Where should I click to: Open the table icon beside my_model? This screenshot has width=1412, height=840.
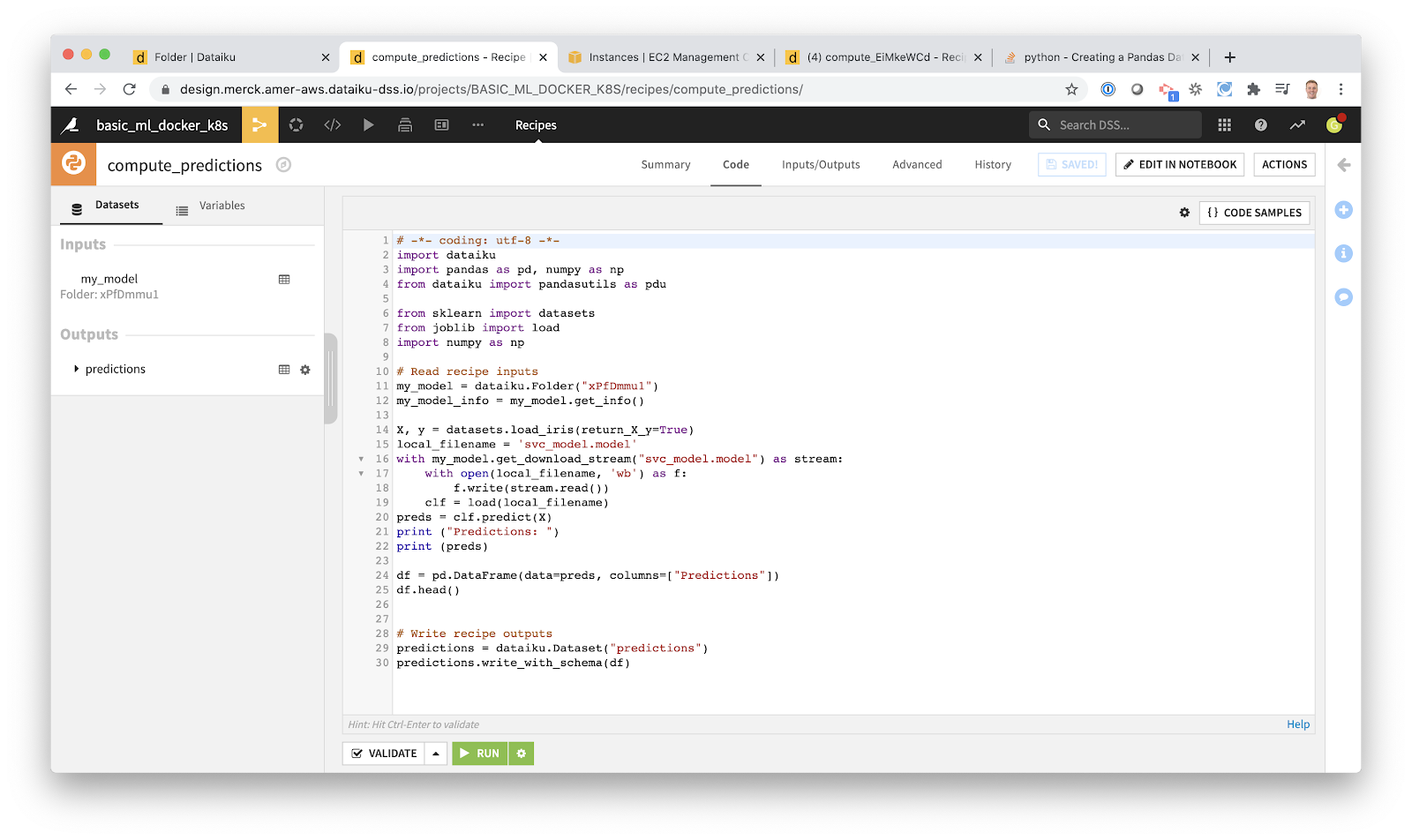pos(284,280)
